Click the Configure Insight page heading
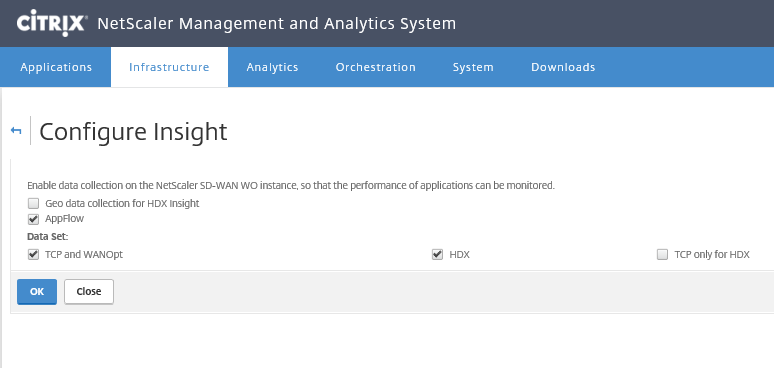This screenshot has height=368, width=774. (x=133, y=131)
